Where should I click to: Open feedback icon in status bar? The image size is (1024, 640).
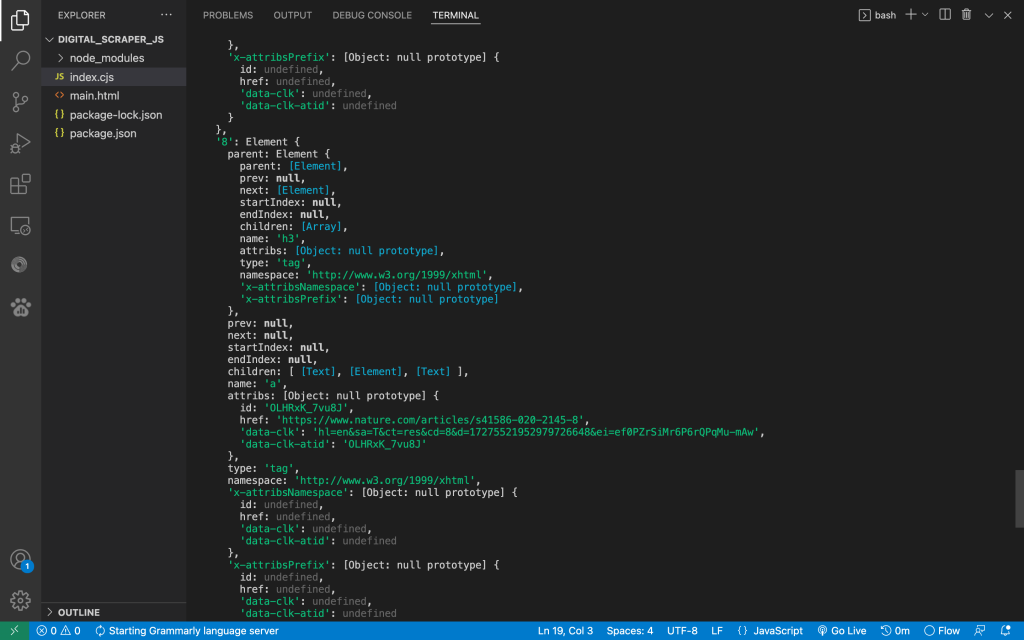point(980,631)
